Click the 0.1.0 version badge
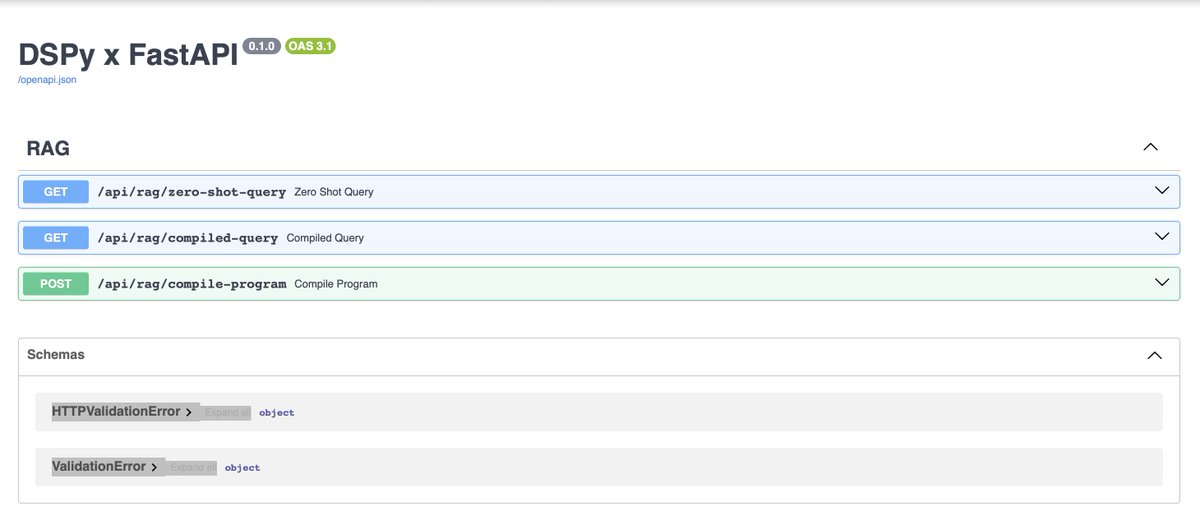The image size is (1200, 520). [262, 46]
